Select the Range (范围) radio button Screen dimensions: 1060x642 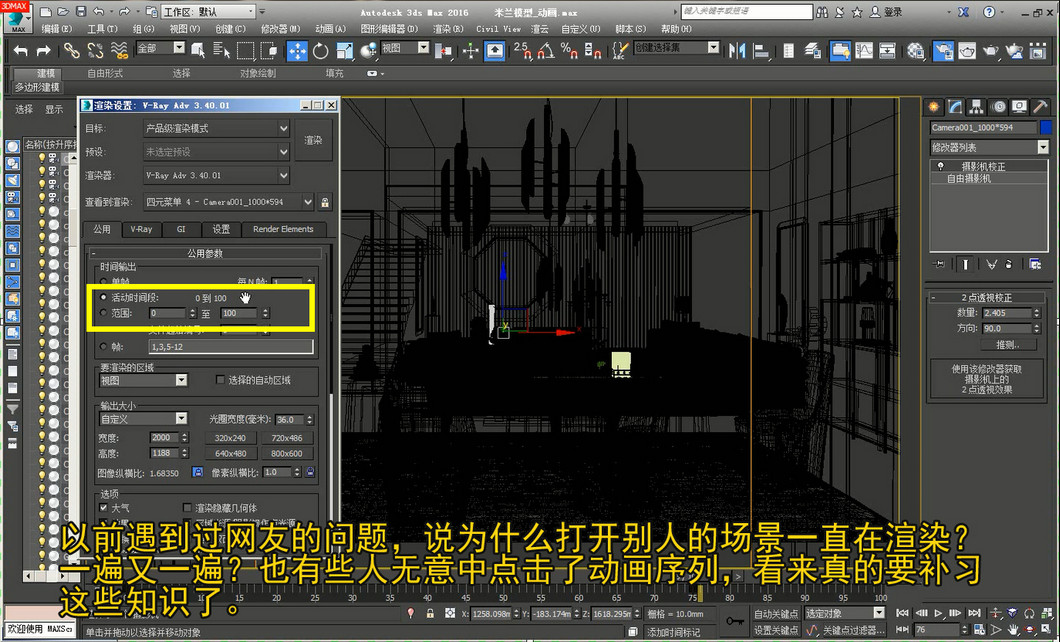pos(103,313)
